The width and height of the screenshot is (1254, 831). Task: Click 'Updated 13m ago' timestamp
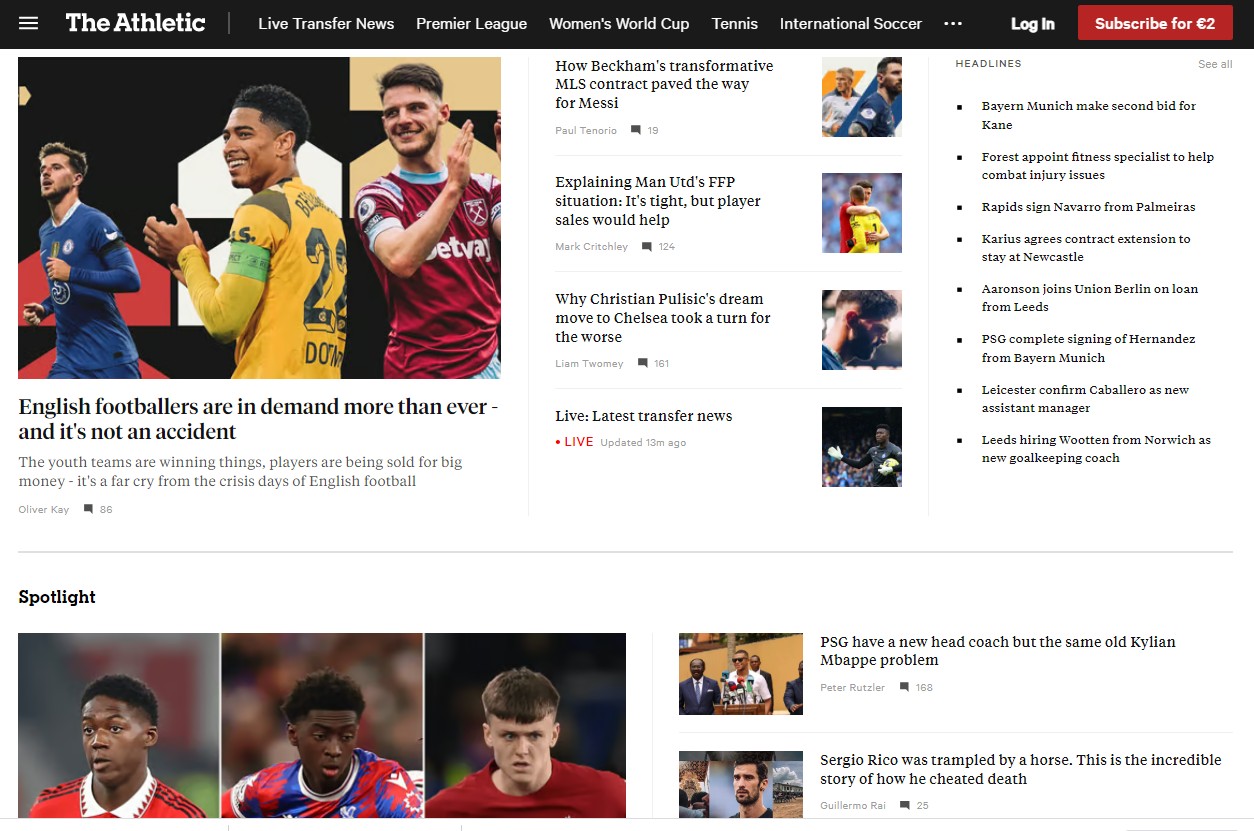[643, 443]
